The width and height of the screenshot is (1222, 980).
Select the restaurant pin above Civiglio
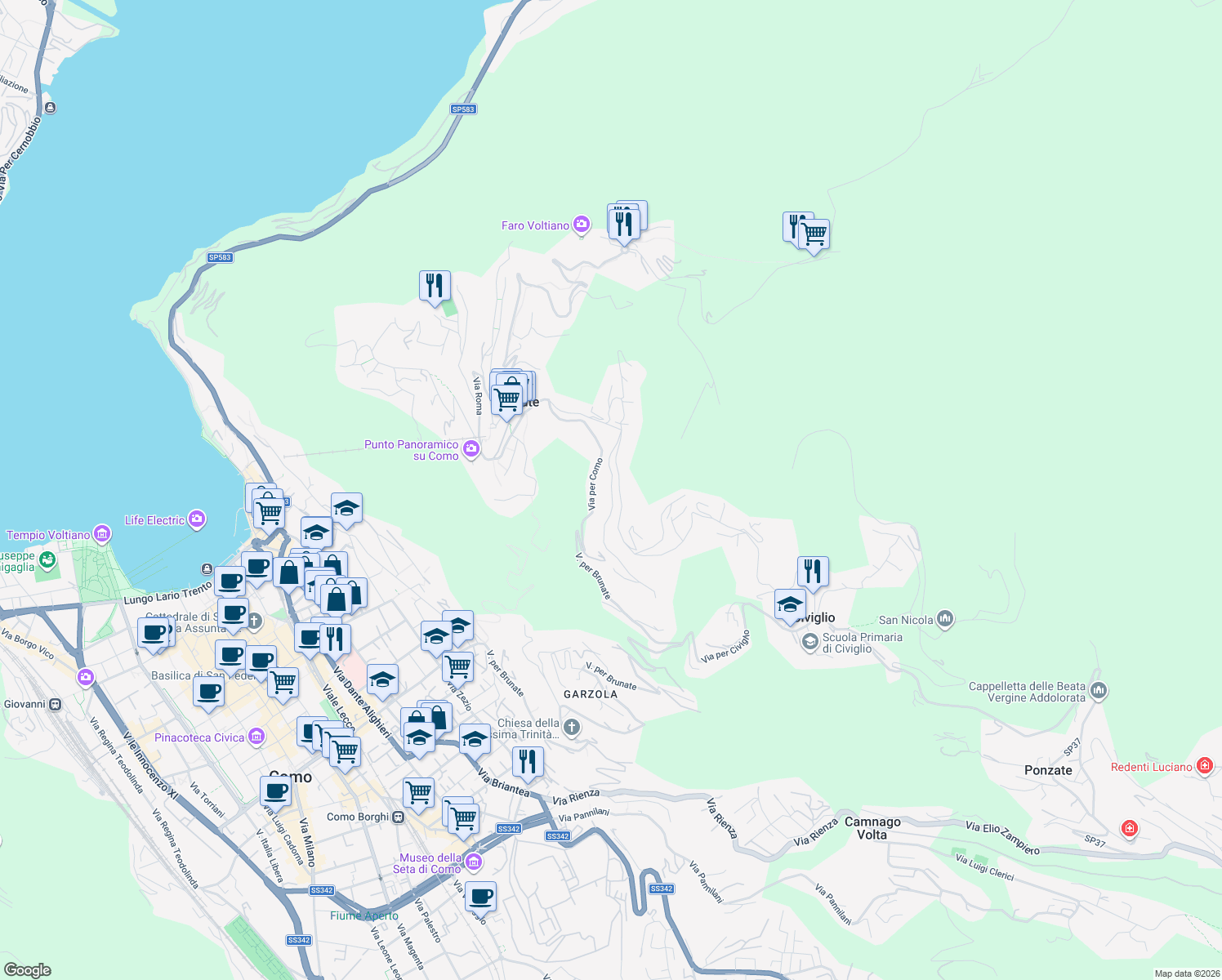811,570
